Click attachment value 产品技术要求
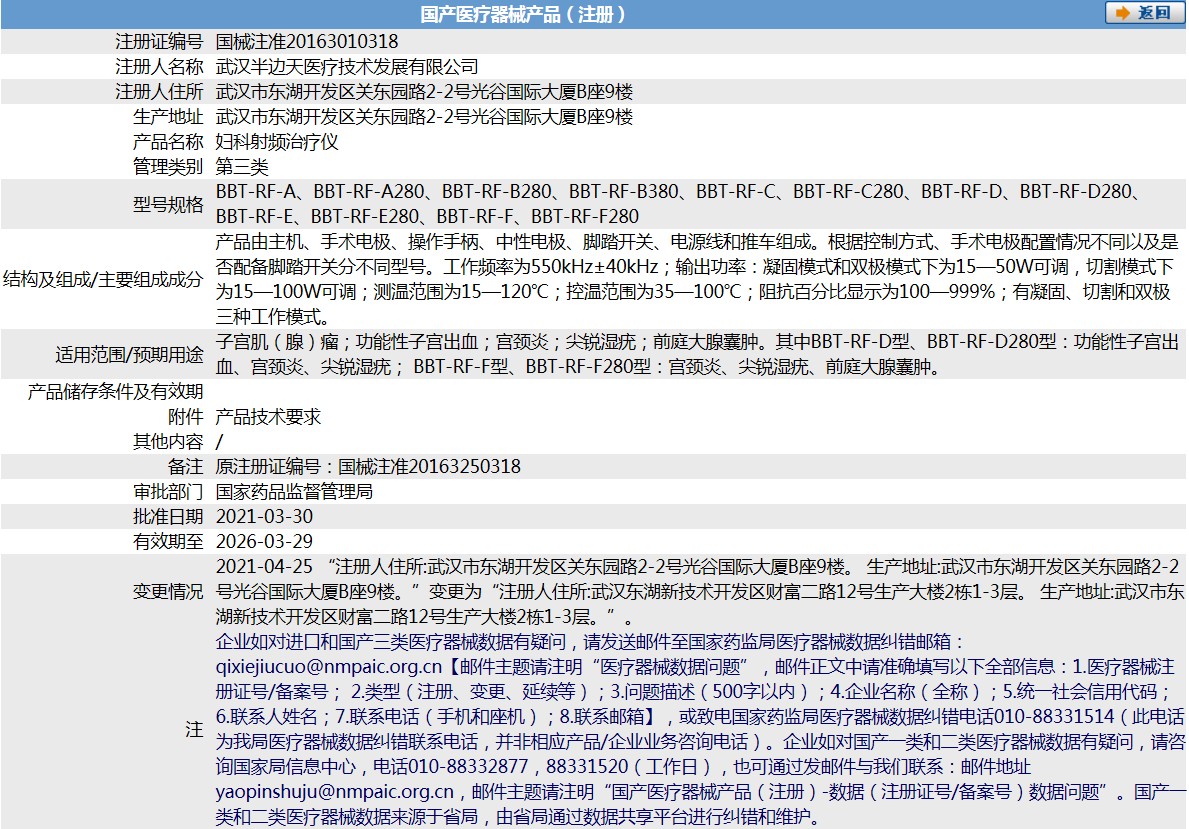Viewport: 1189px width, 829px height. point(268,416)
